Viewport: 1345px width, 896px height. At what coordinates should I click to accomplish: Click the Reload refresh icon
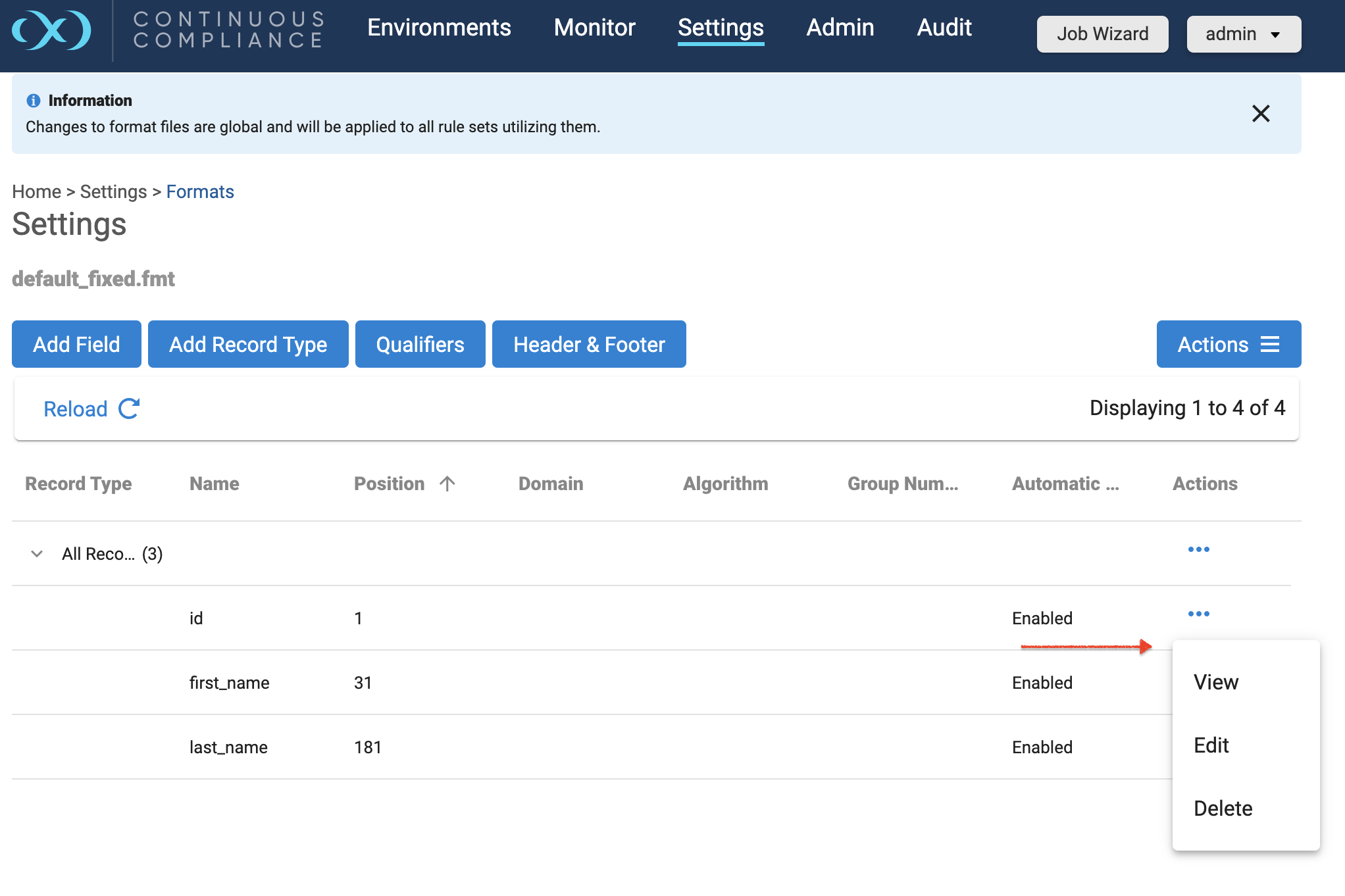pos(129,409)
